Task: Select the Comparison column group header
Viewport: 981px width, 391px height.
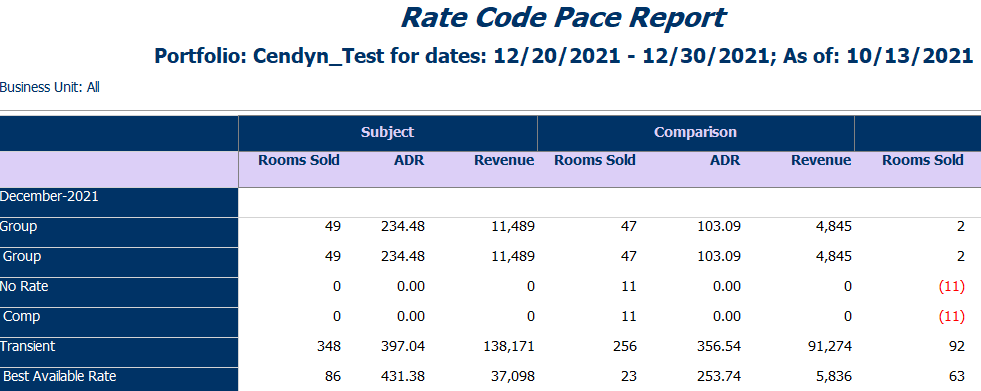Action: pos(695,133)
